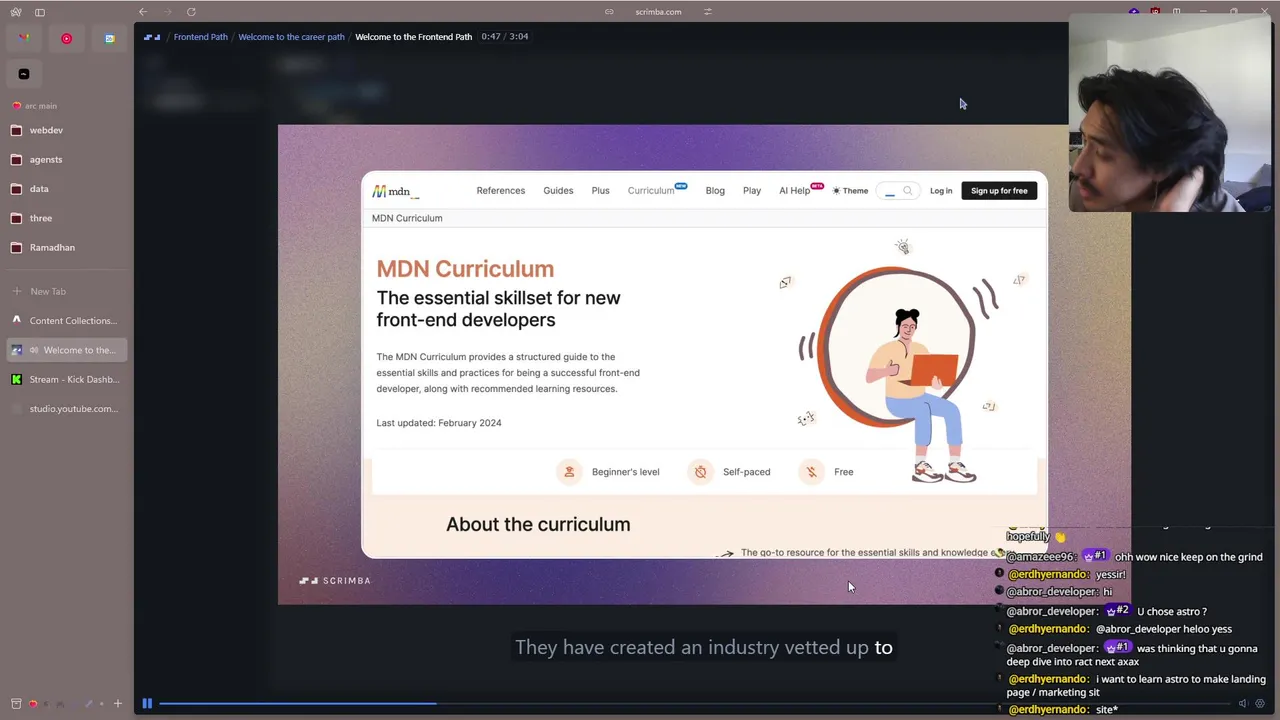
Task: Click the Self-paced clock icon
Action: (700, 472)
